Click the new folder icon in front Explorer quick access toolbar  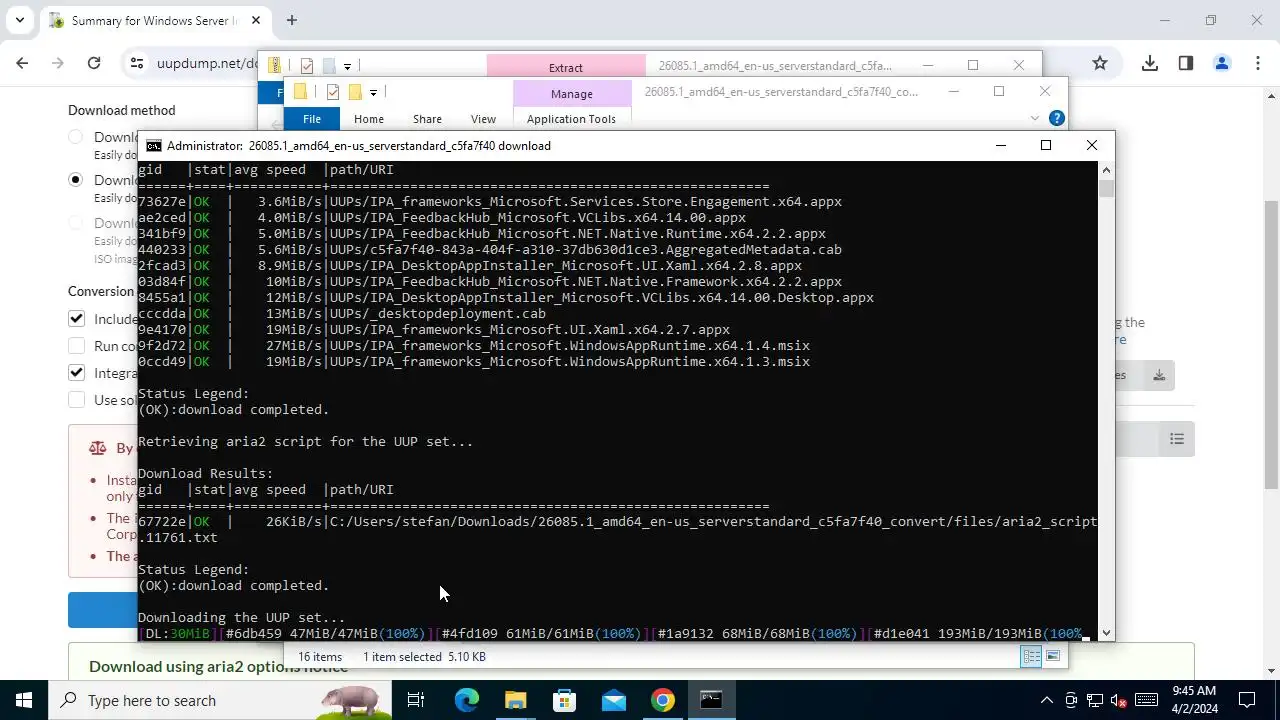click(x=354, y=92)
